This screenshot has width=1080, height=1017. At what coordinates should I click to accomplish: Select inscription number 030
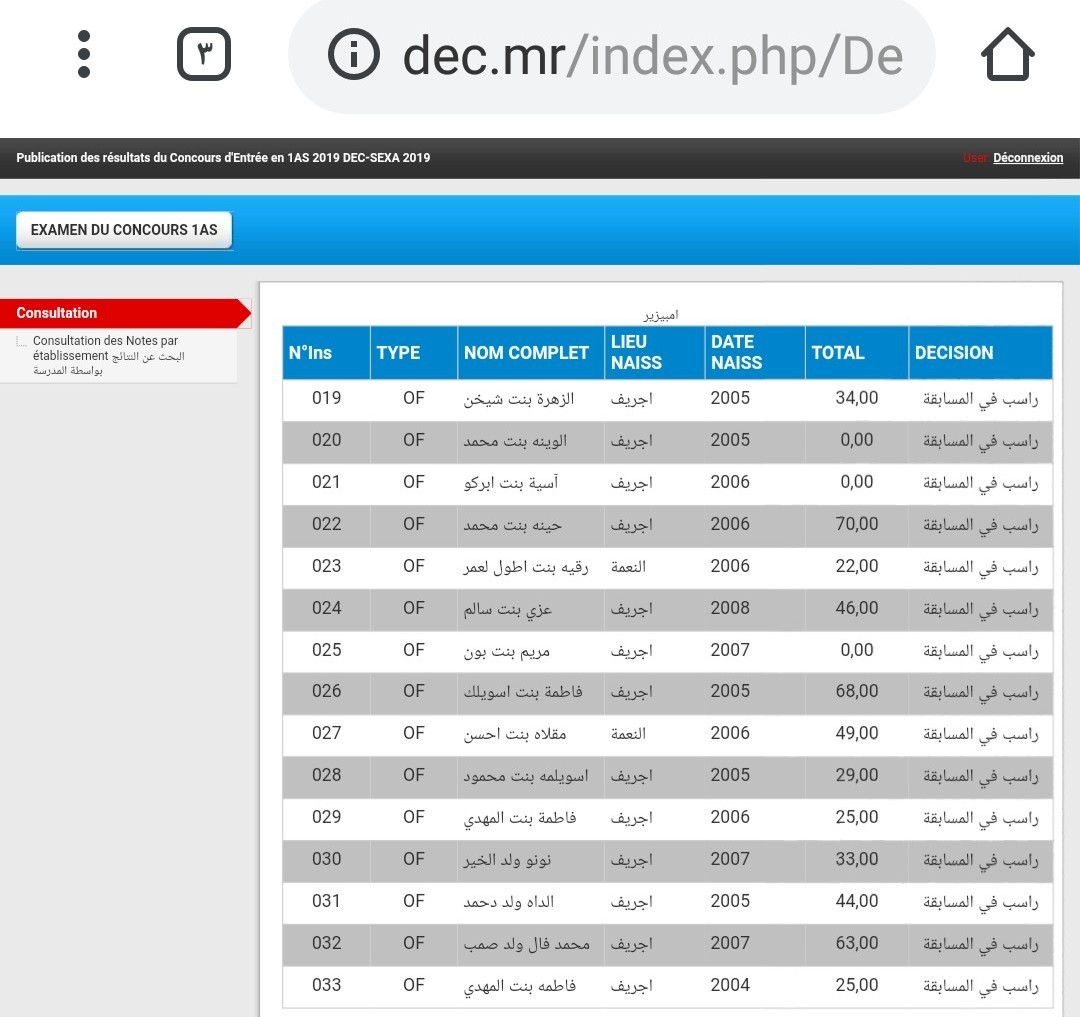326,859
